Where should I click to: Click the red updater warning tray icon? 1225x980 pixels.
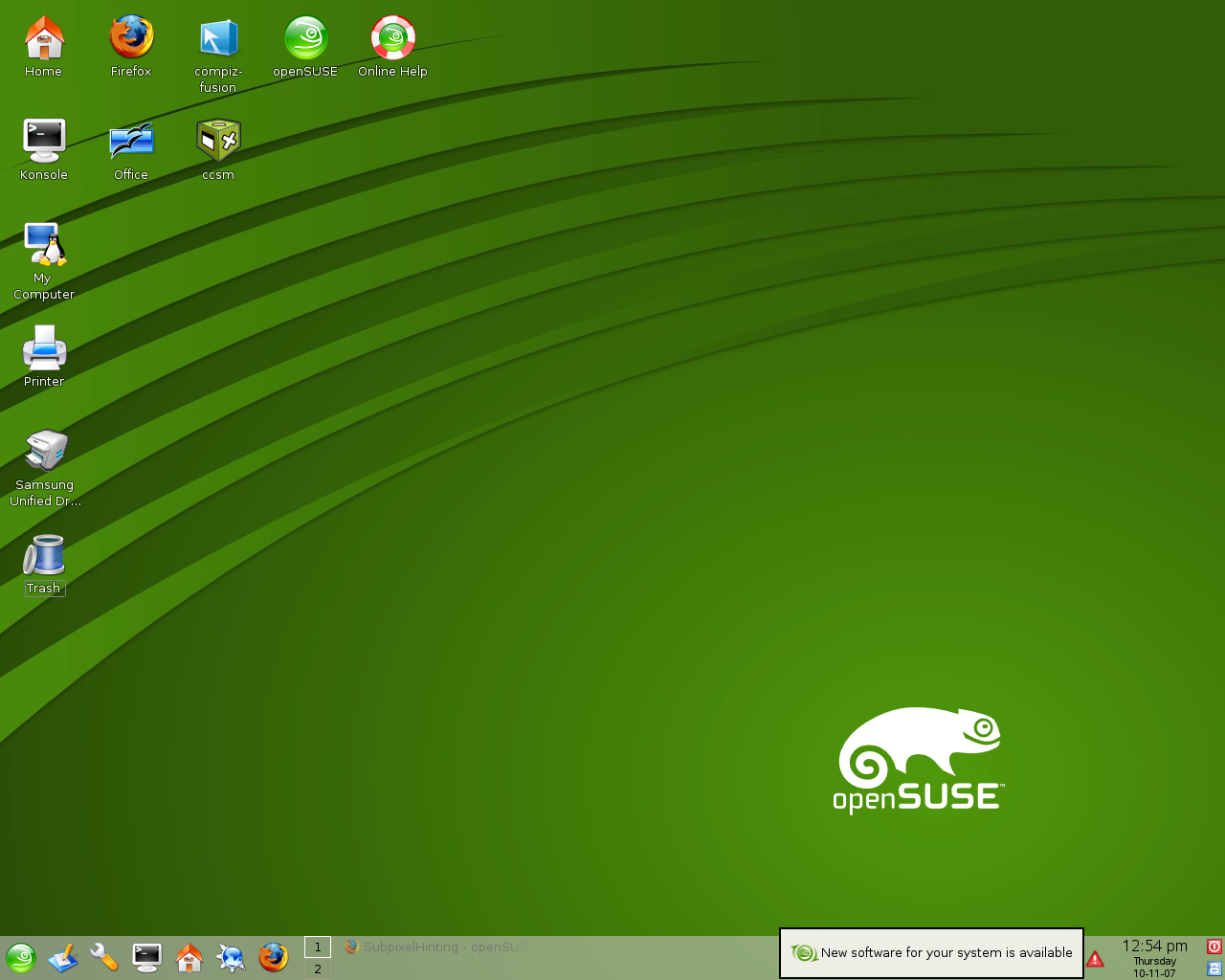1096,959
